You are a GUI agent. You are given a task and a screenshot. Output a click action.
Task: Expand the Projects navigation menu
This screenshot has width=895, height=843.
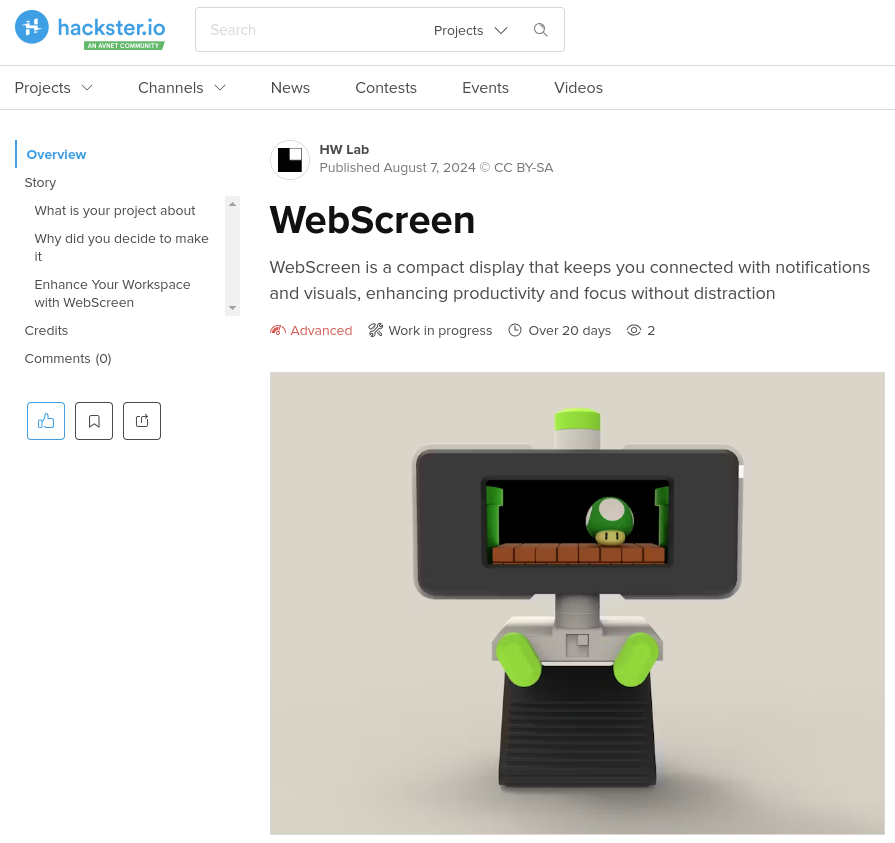(x=54, y=88)
